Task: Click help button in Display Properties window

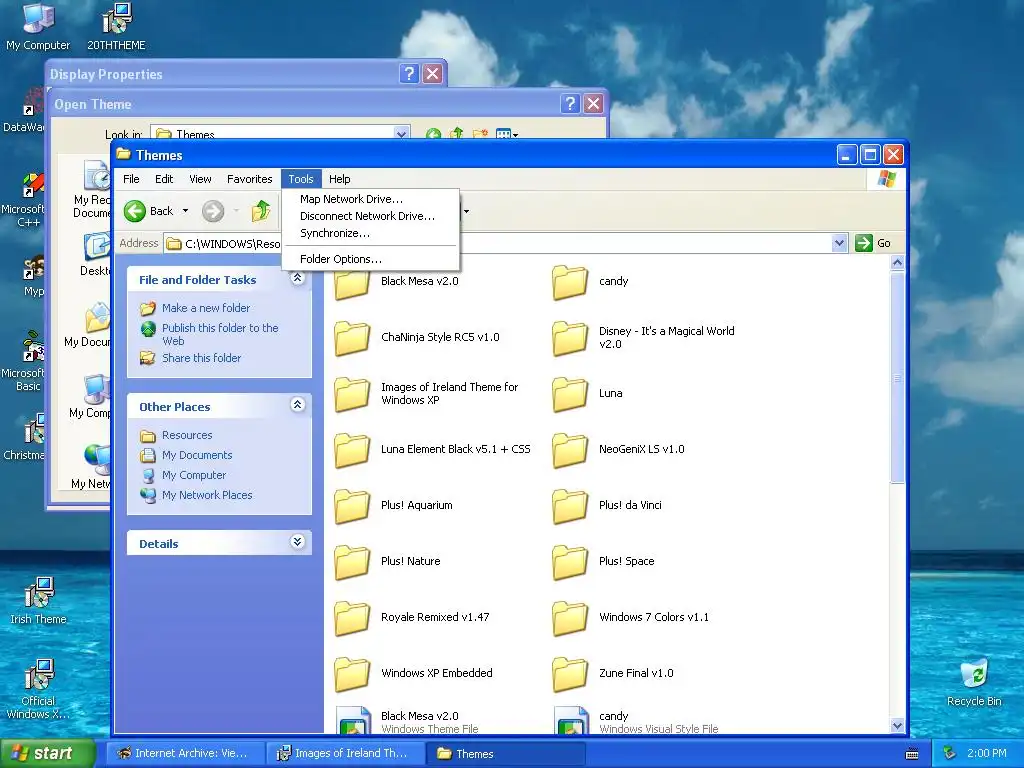Action: pyautogui.click(x=409, y=73)
